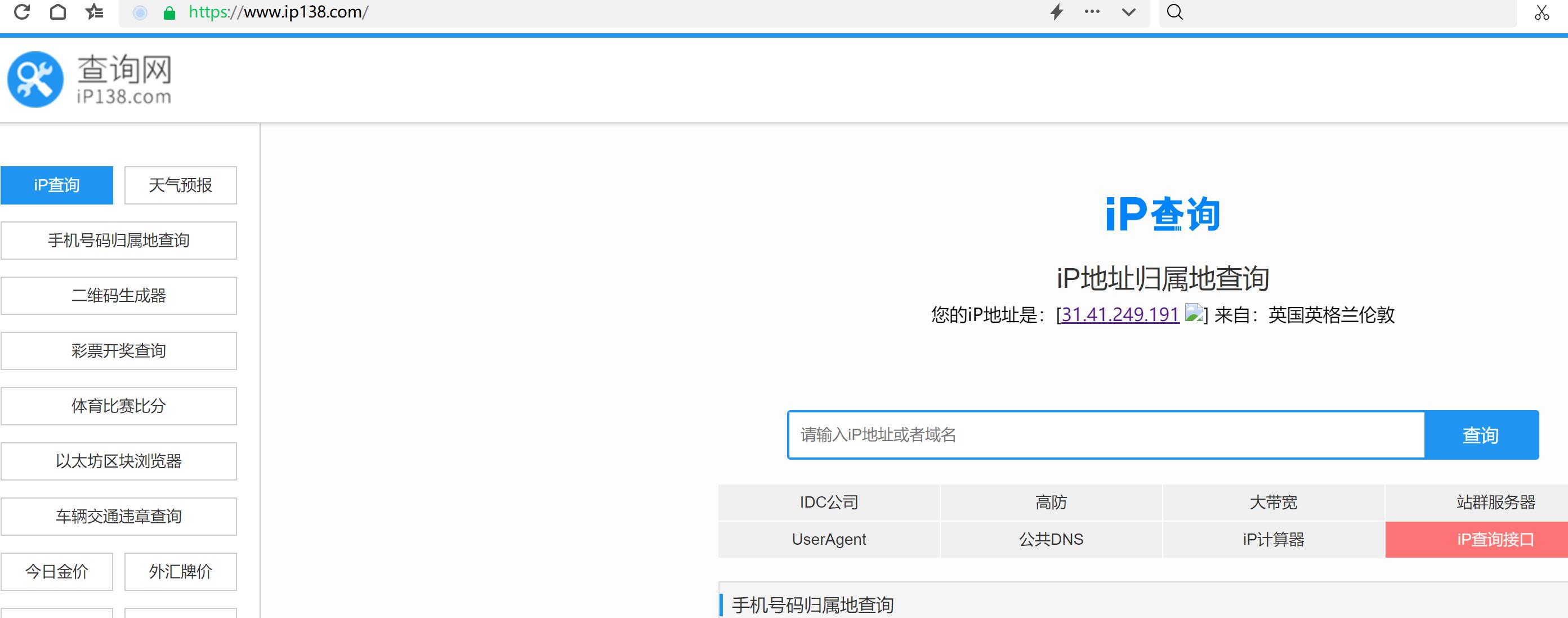Open 彩票开奖查询 sidebar item

(x=119, y=351)
